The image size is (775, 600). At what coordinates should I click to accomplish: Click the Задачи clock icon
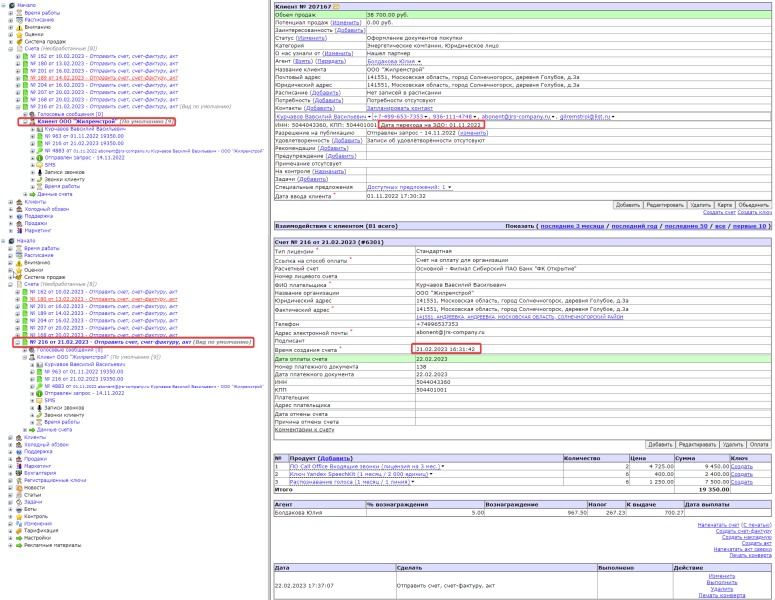pos(19,502)
